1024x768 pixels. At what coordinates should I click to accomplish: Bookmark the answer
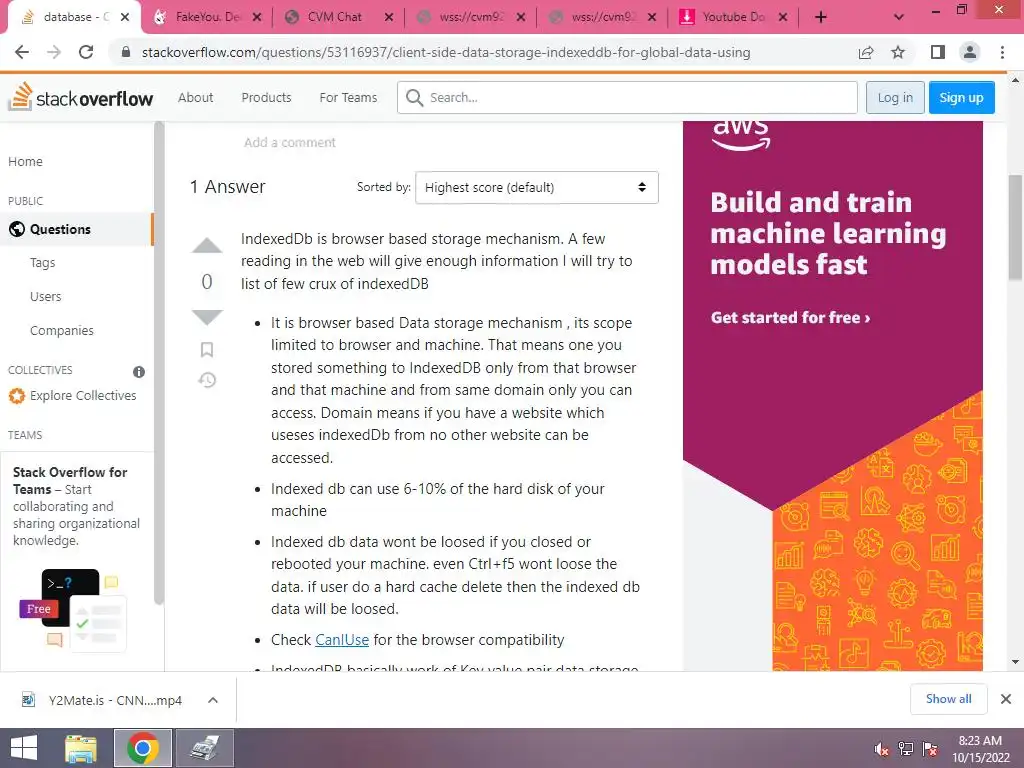[x=207, y=349]
